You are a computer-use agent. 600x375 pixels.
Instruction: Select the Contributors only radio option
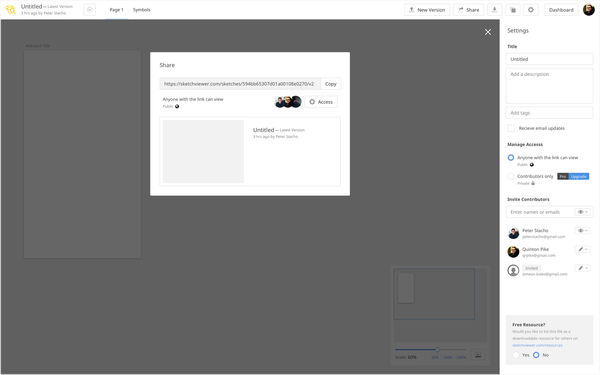(511, 176)
